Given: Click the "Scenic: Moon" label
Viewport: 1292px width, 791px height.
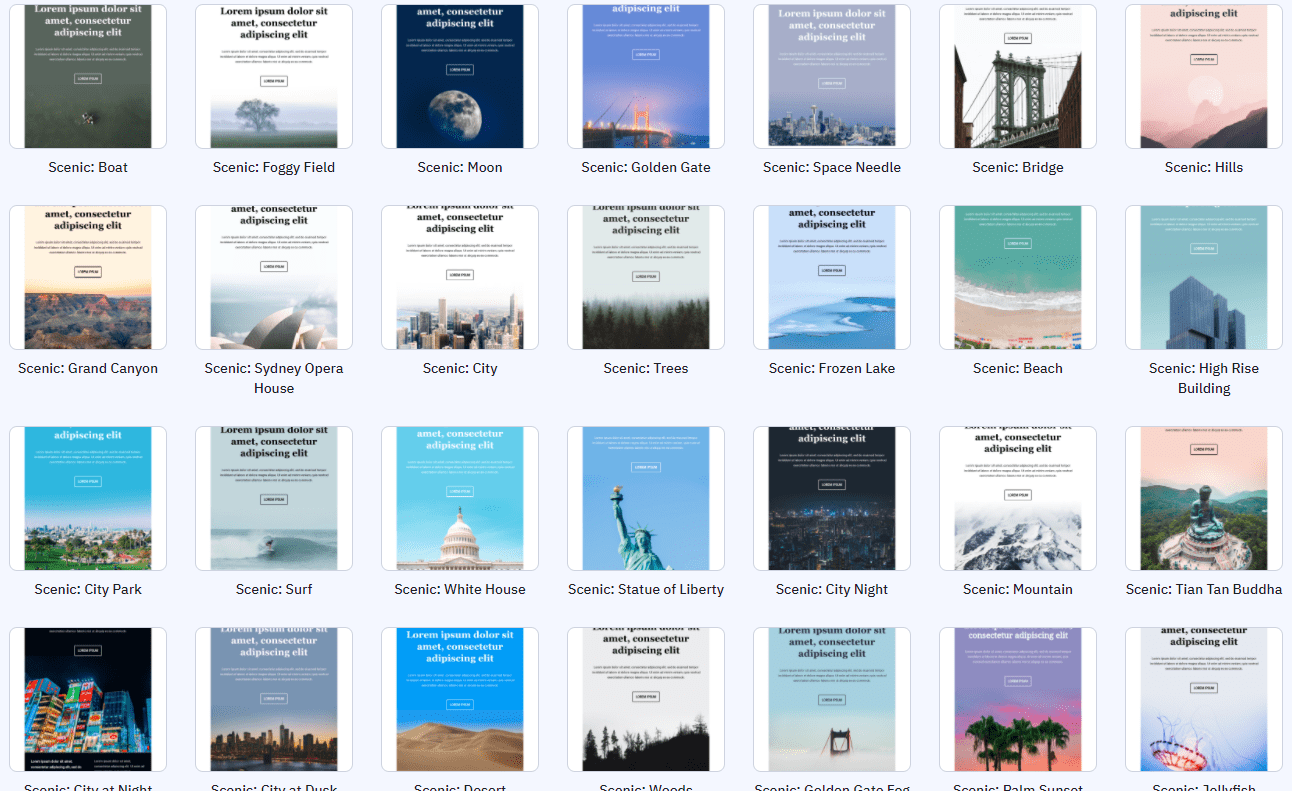Looking at the screenshot, I should [x=460, y=167].
